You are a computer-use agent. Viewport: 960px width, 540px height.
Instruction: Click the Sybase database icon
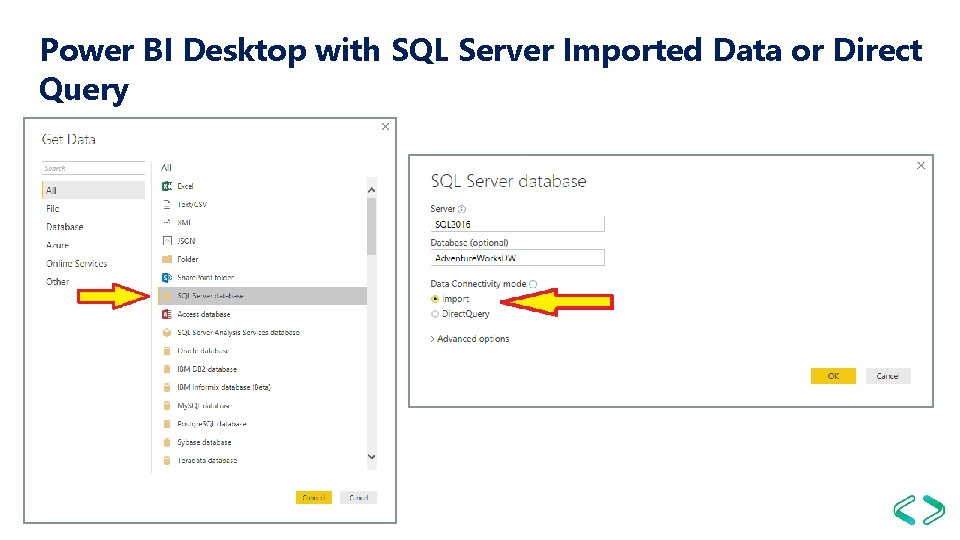click(x=167, y=442)
